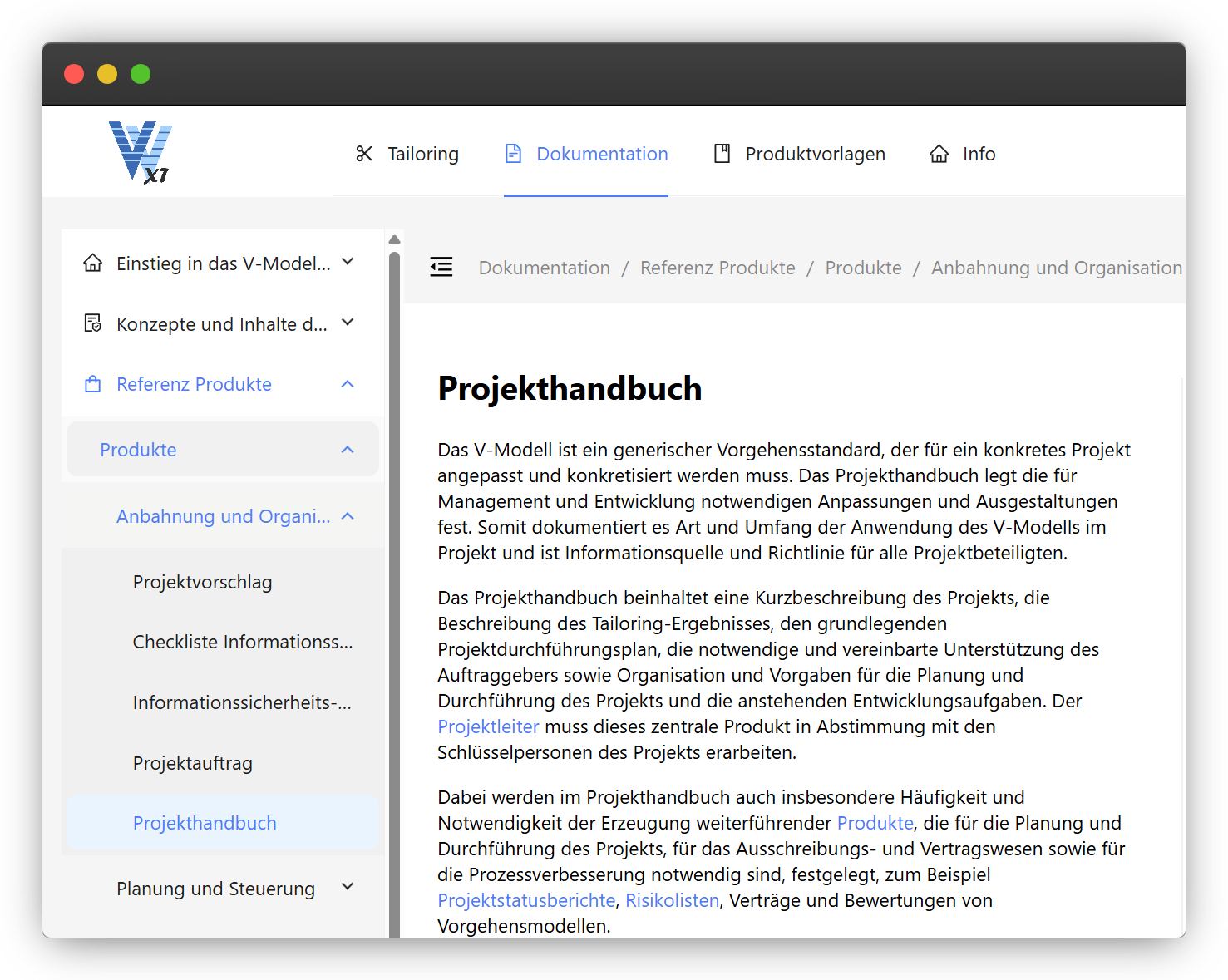This screenshot has width=1228, height=980.
Task: Open Projektvorschlag in sidebar
Action: point(222,582)
